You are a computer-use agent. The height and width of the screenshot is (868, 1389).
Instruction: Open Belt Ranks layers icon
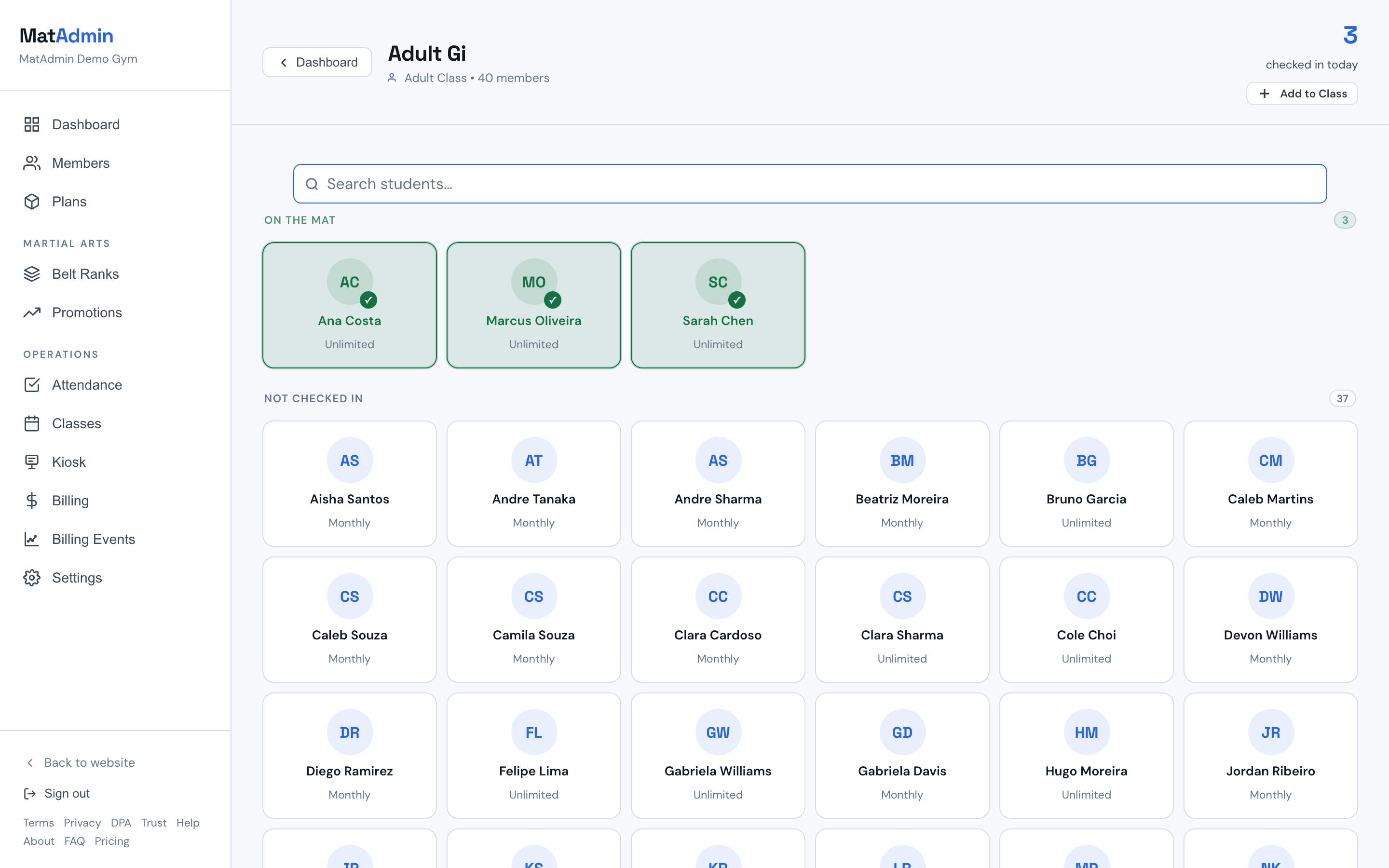pyautogui.click(x=31, y=274)
